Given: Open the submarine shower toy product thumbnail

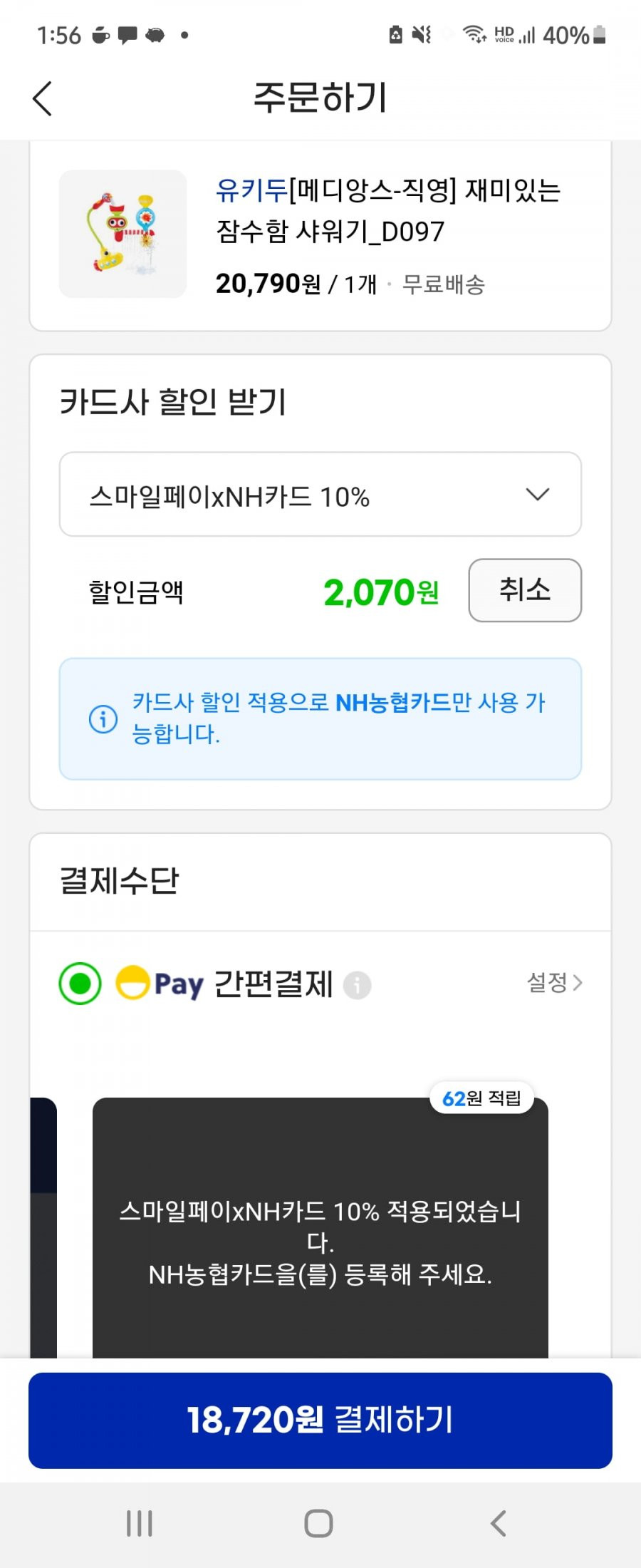Looking at the screenshot, I should [123, 234].
